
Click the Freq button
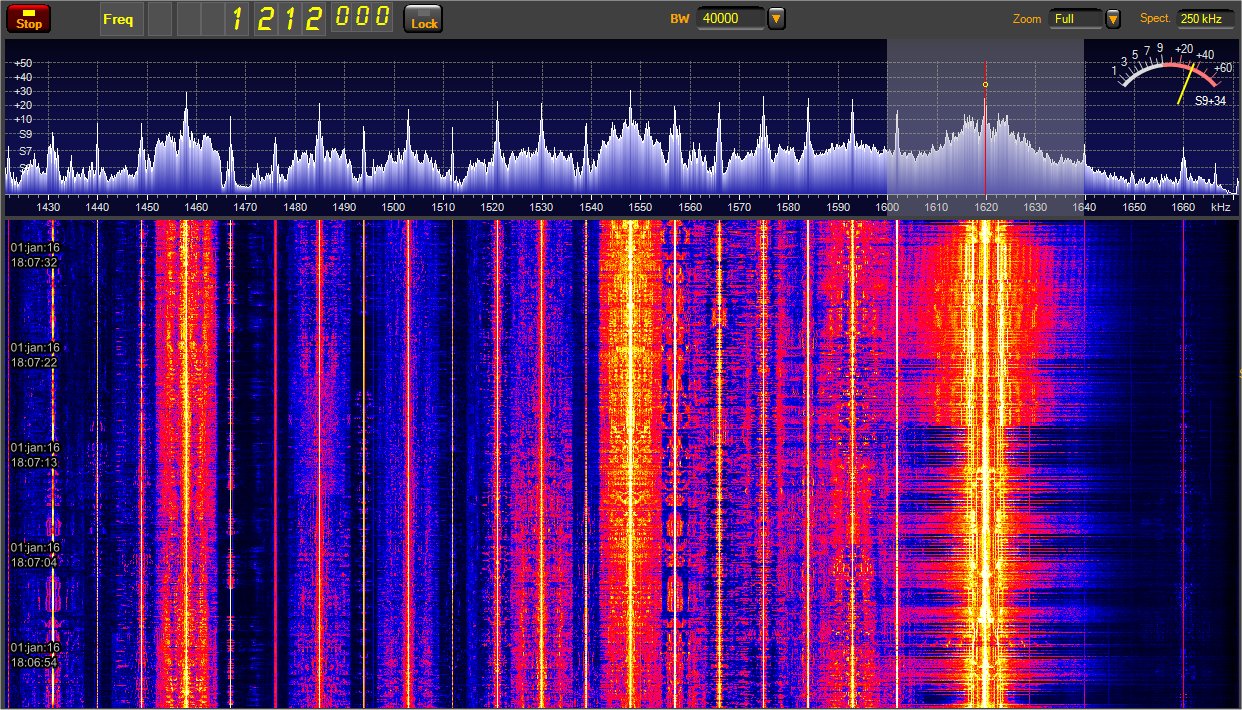click(117, 18)
